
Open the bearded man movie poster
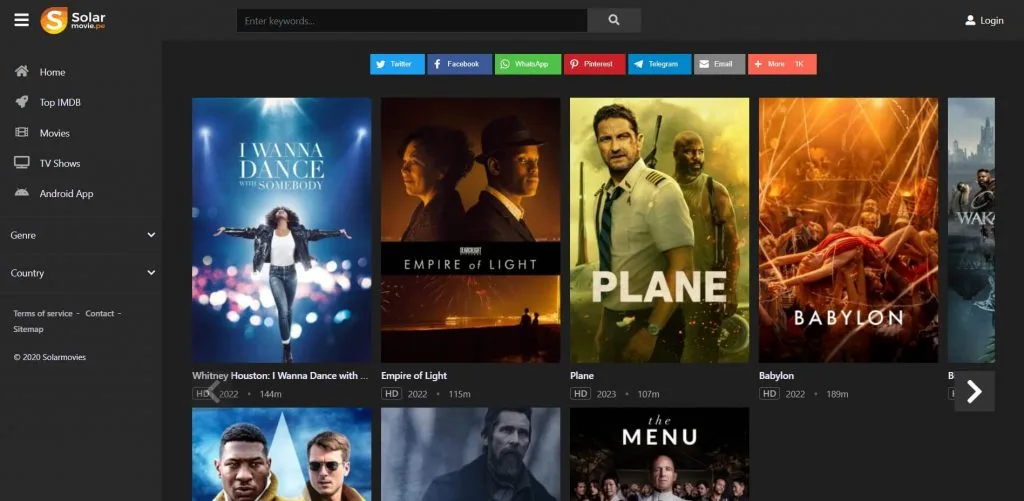tap(470, 454)
